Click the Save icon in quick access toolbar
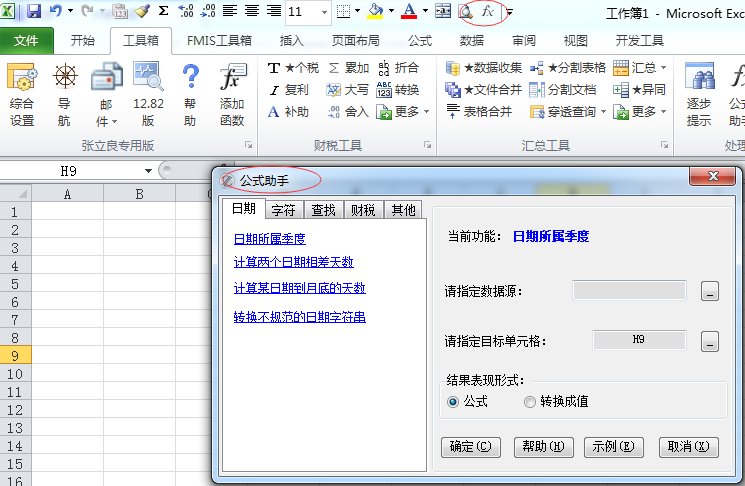 (34, 12)
